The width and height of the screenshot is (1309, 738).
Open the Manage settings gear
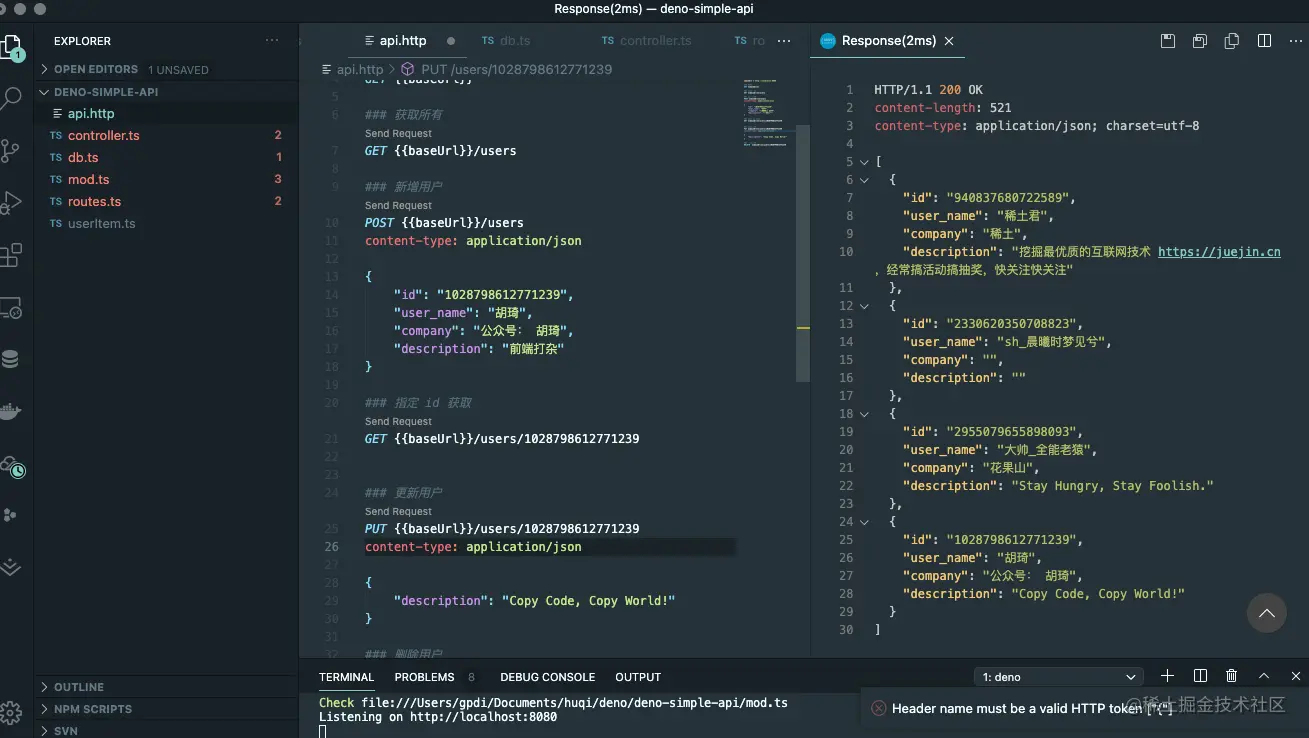coord(12,712)
